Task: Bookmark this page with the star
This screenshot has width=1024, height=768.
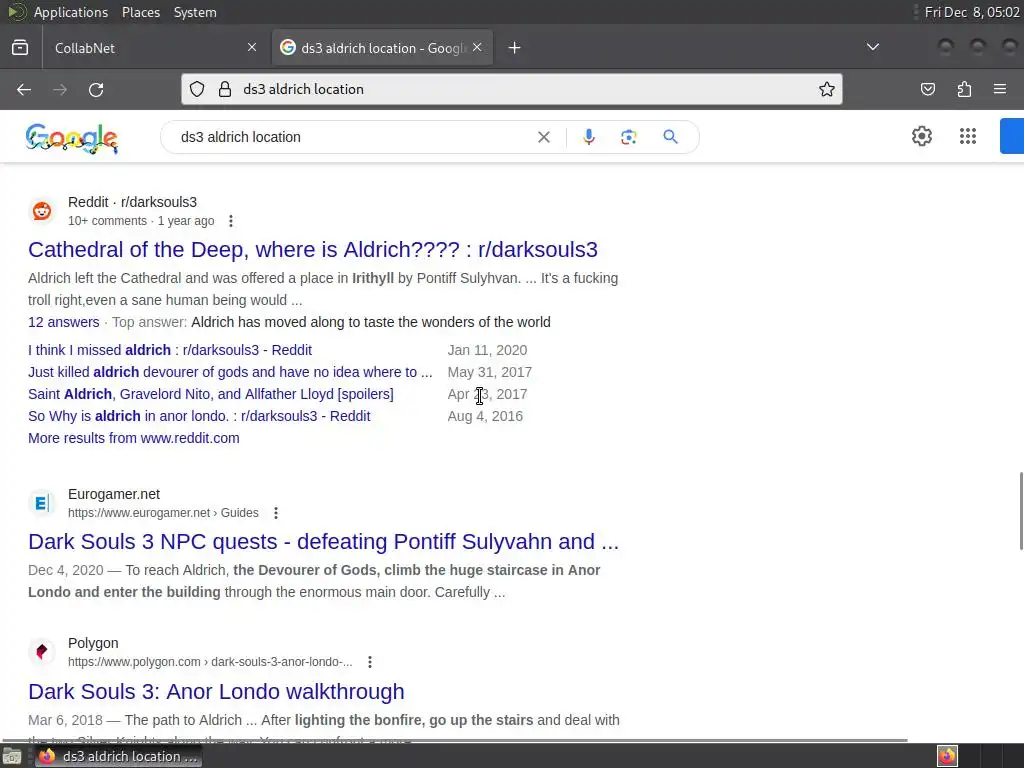Action: tap(827, 89)
